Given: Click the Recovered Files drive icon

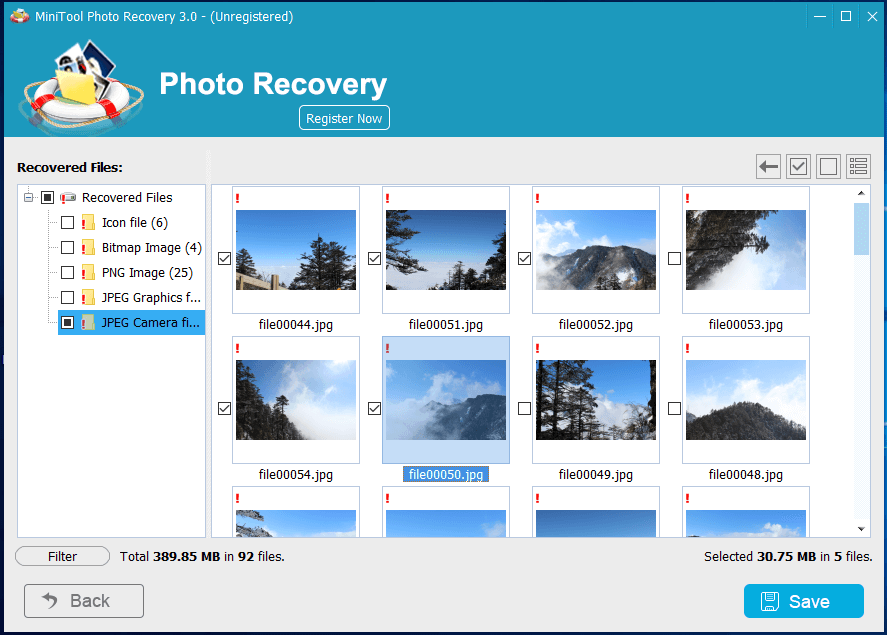Looking at the screenshot, I should pos(68,198).
